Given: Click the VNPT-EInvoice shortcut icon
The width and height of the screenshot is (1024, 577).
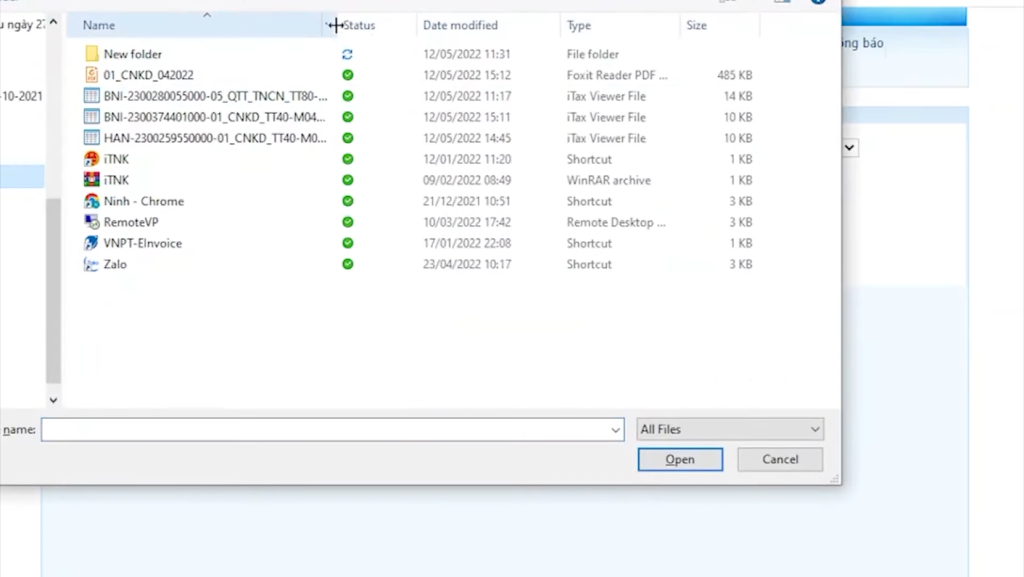Looking at the screenshot, I should coord(91,243).
